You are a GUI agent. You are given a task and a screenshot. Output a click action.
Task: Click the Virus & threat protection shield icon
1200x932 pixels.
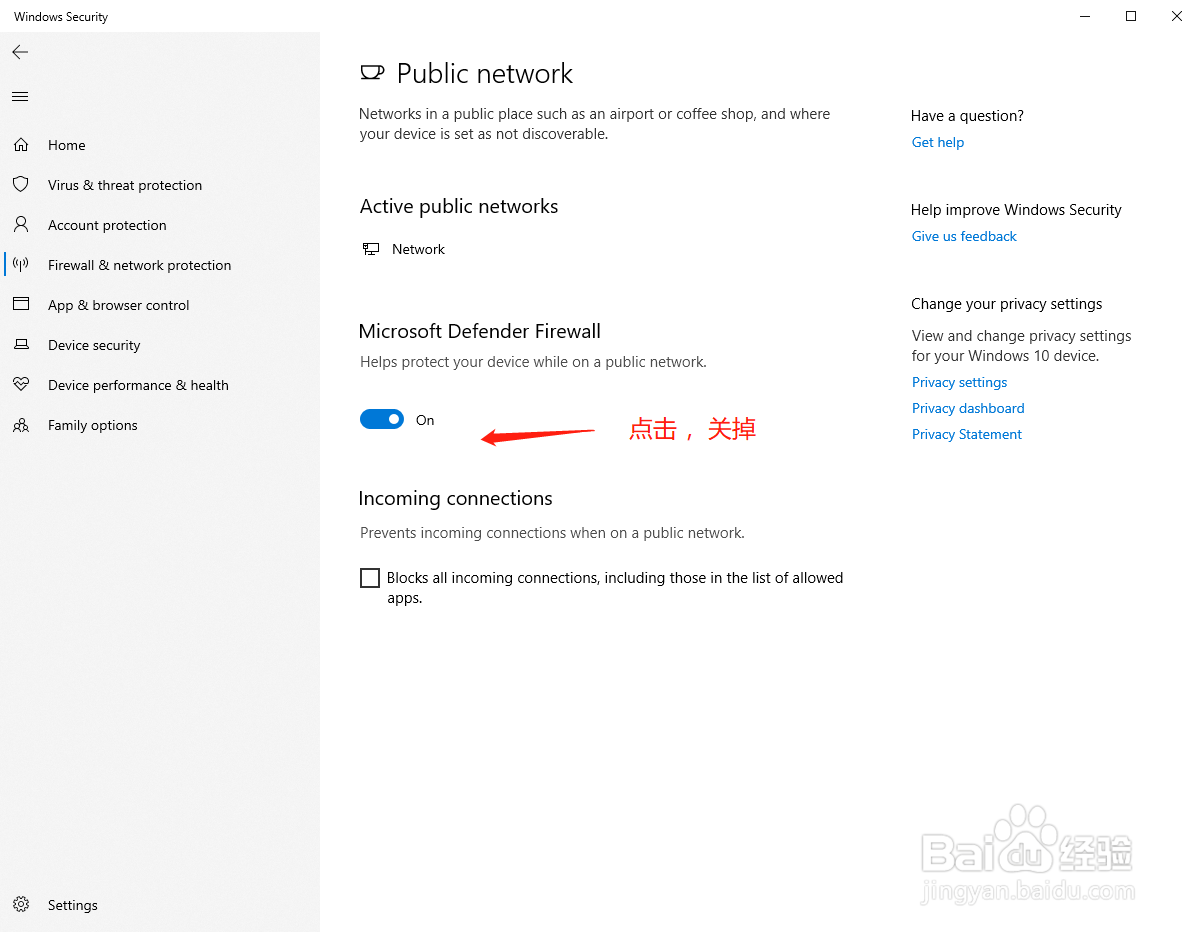coord(20,185)
